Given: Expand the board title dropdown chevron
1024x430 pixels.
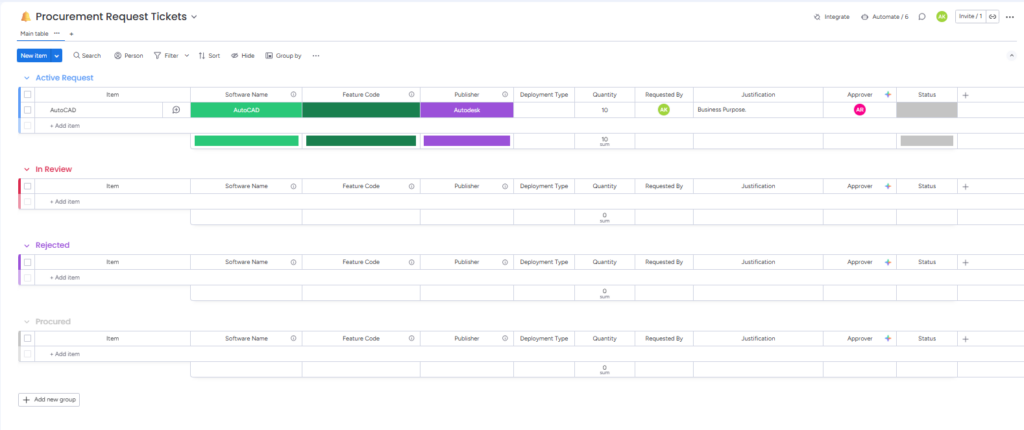Looking at the screenshot, I should click(194, 17).
